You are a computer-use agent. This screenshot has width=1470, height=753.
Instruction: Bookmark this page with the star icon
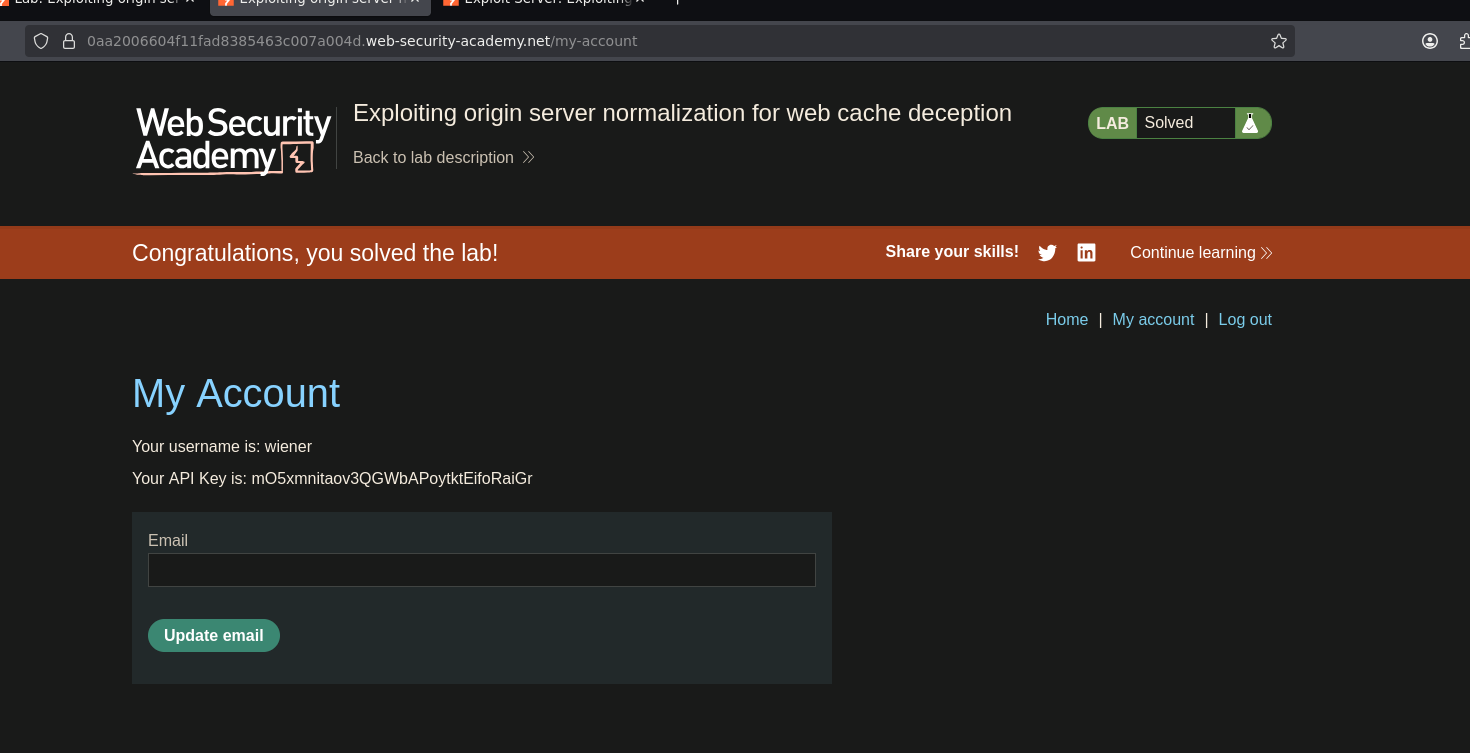1278,41
